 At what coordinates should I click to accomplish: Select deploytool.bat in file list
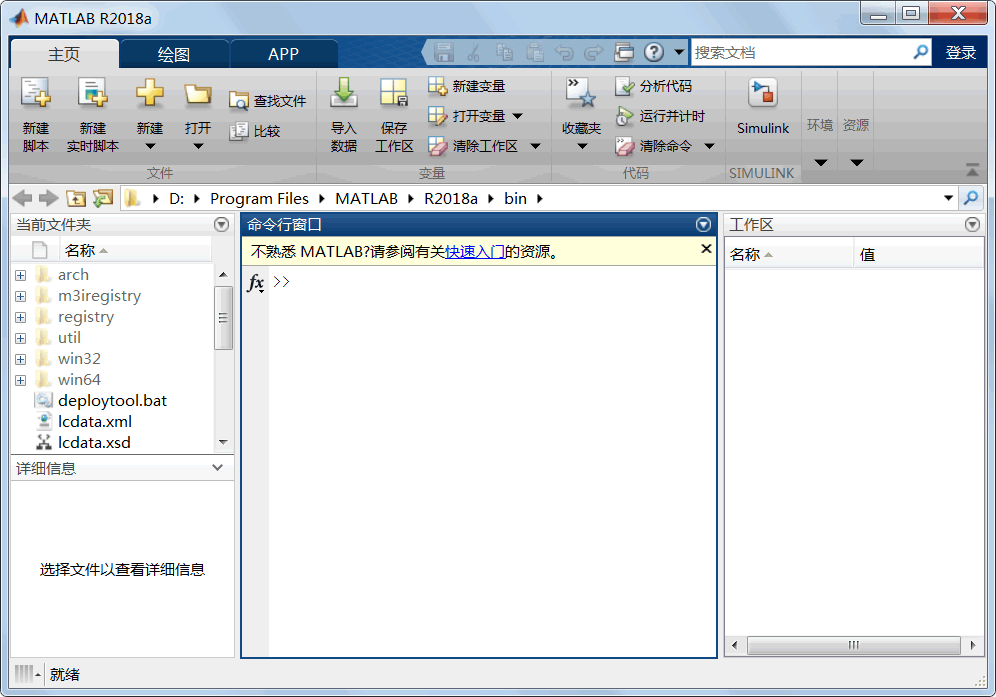(x=112, y=401)
